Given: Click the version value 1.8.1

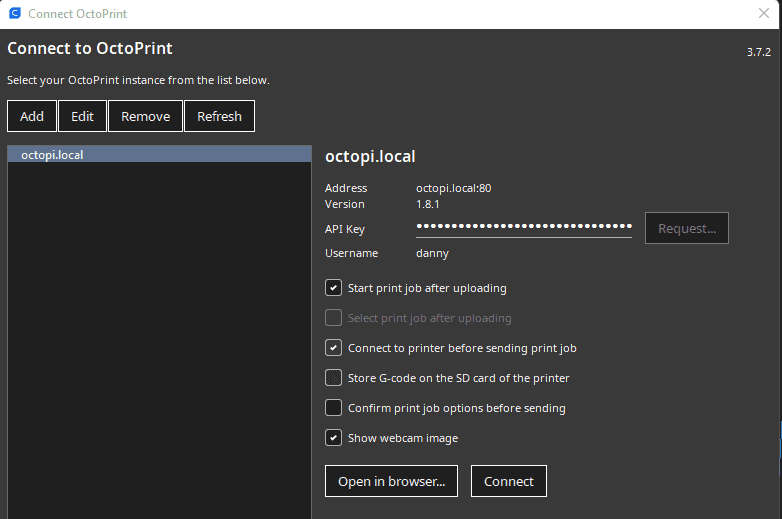Looking at the screenshot, I should [x=427, y=204].
